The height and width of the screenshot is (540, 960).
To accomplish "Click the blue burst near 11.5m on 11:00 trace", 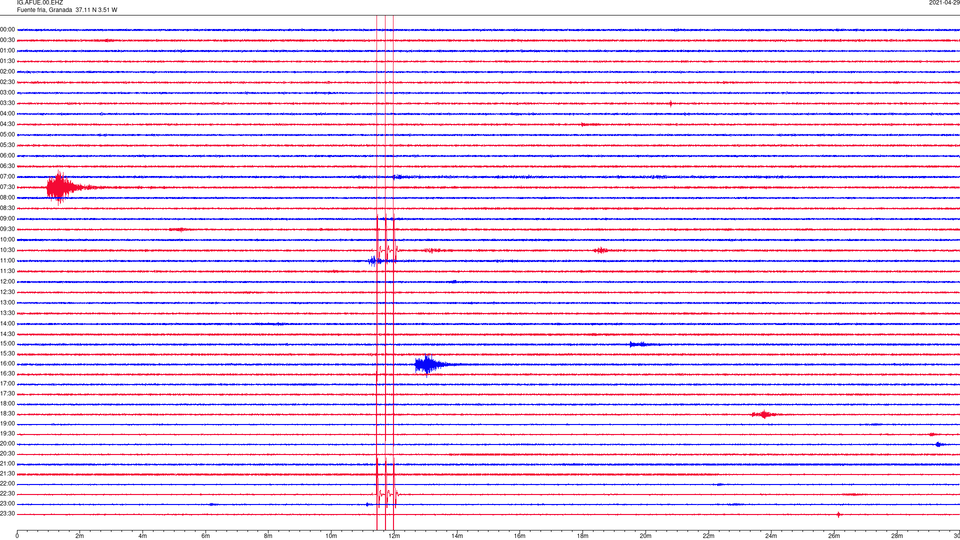I will point(375,261).
